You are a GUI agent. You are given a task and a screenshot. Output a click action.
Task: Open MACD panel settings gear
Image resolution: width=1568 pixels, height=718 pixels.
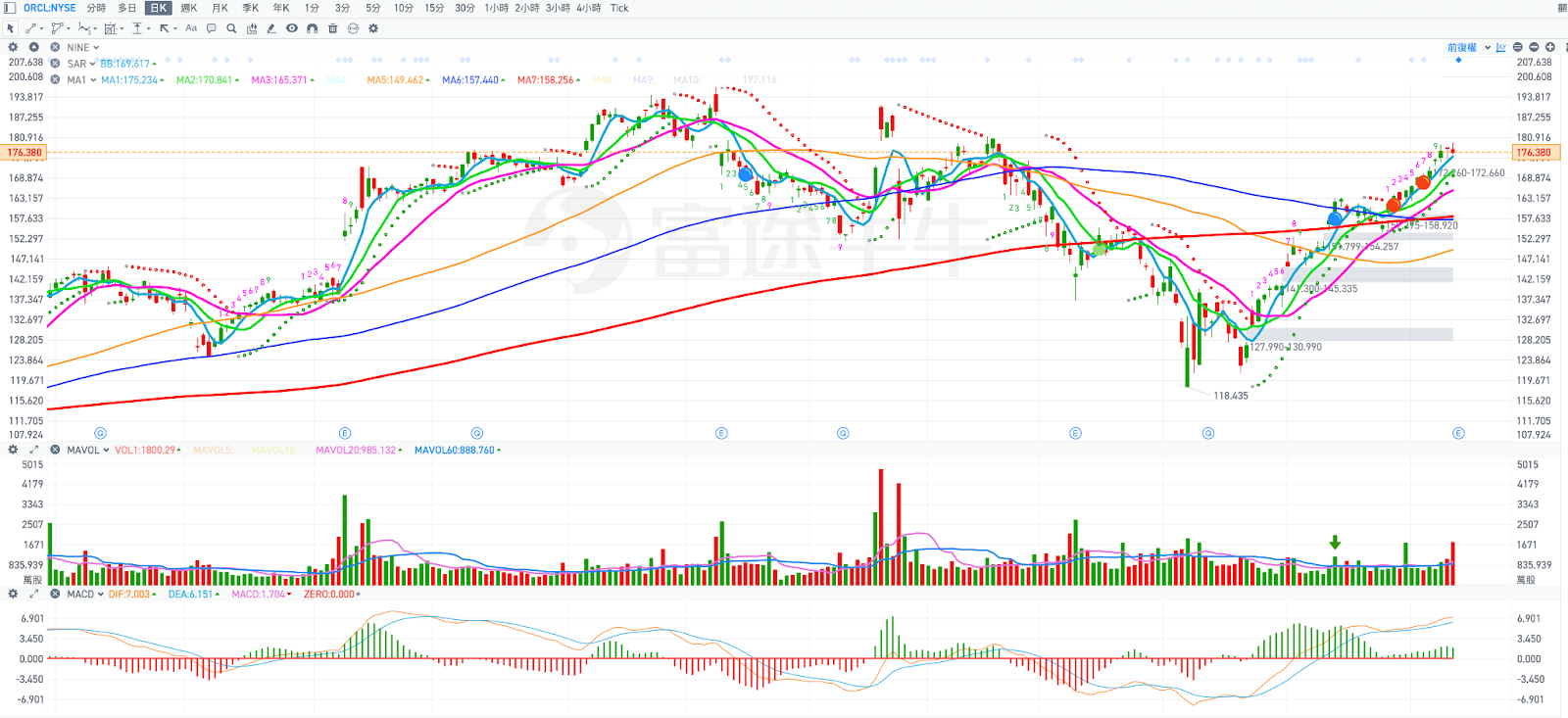tap(13, 594)
